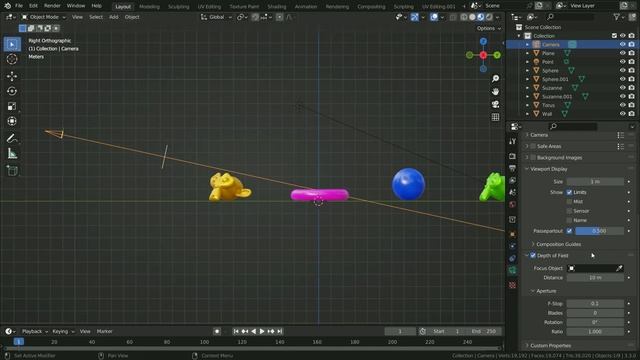Click the pan view hand icon
Viewport: 640px width, 360px height.
pos(495,91)
